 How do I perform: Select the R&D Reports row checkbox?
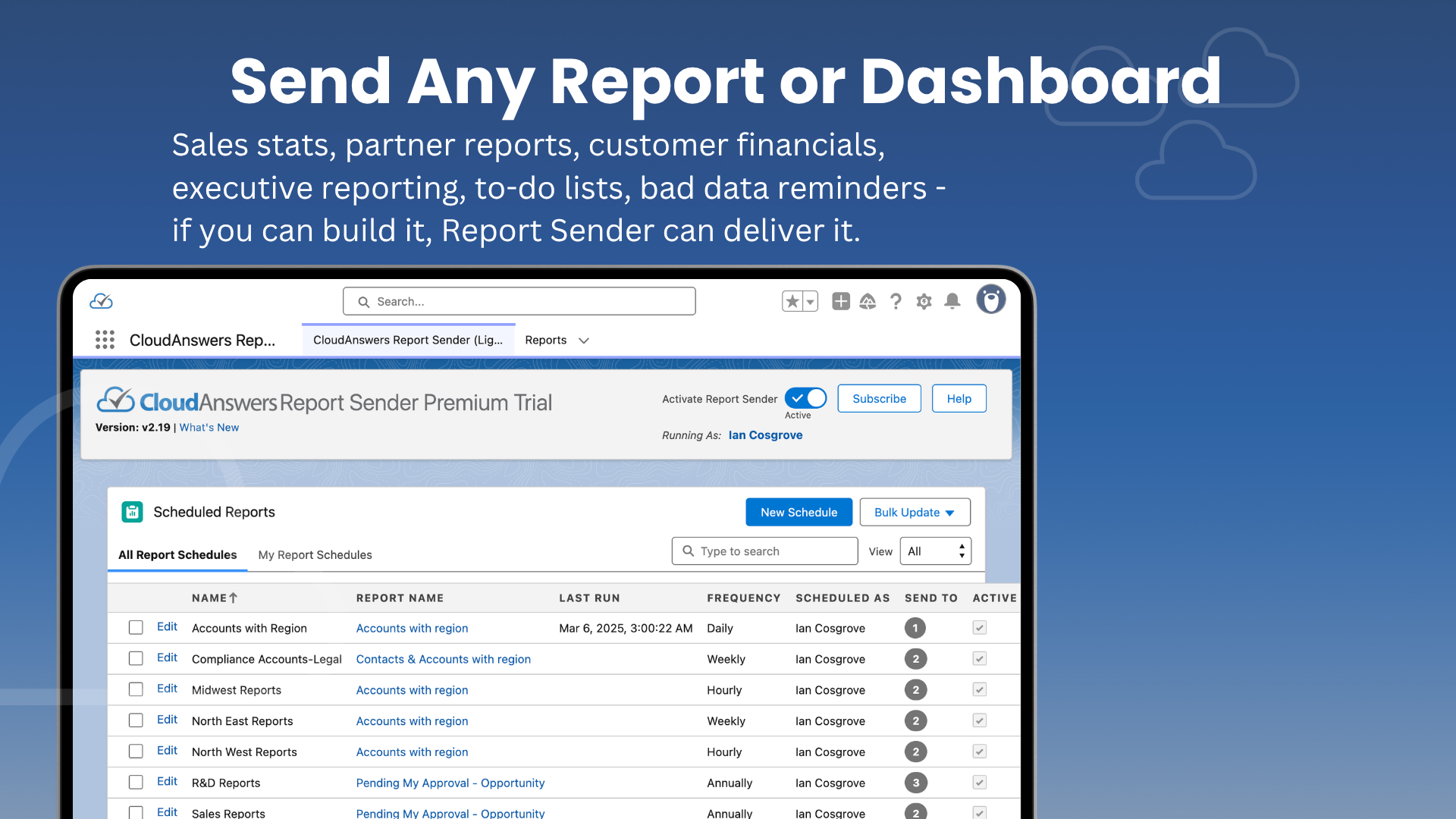[136, 783]
